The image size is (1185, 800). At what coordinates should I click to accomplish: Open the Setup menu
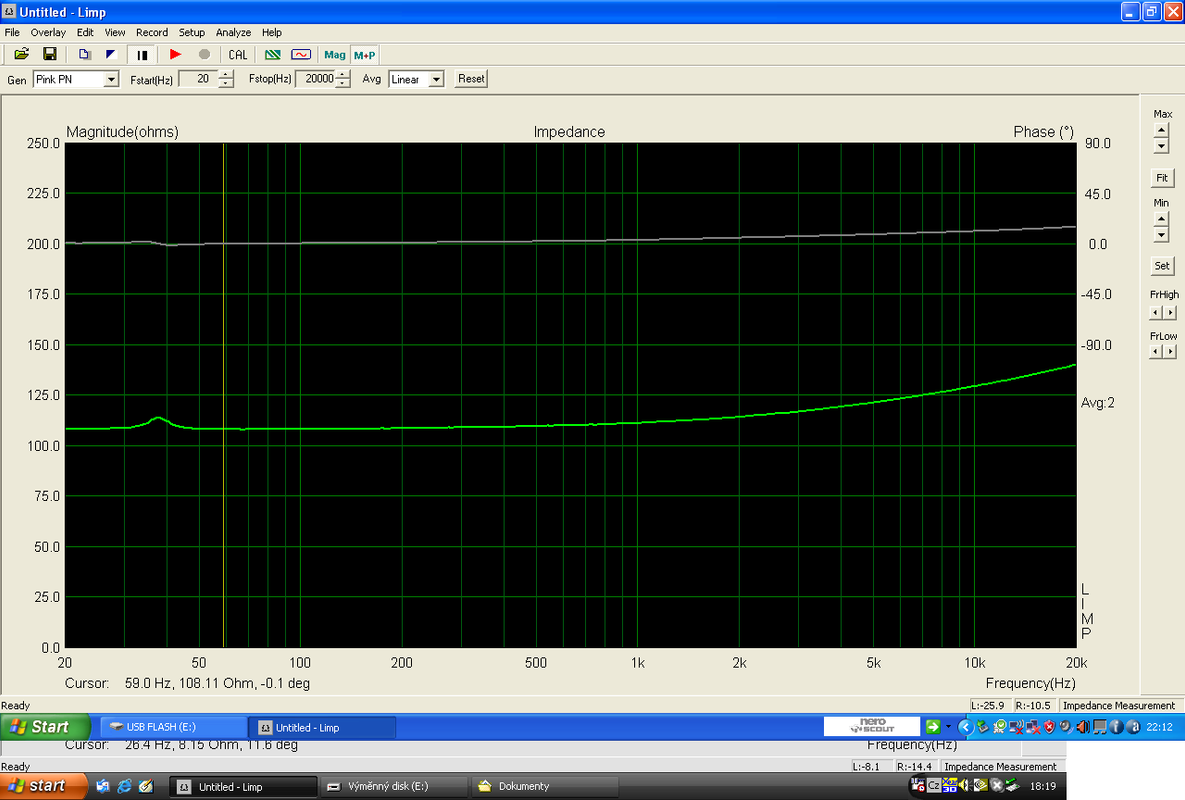coord(192,32)
